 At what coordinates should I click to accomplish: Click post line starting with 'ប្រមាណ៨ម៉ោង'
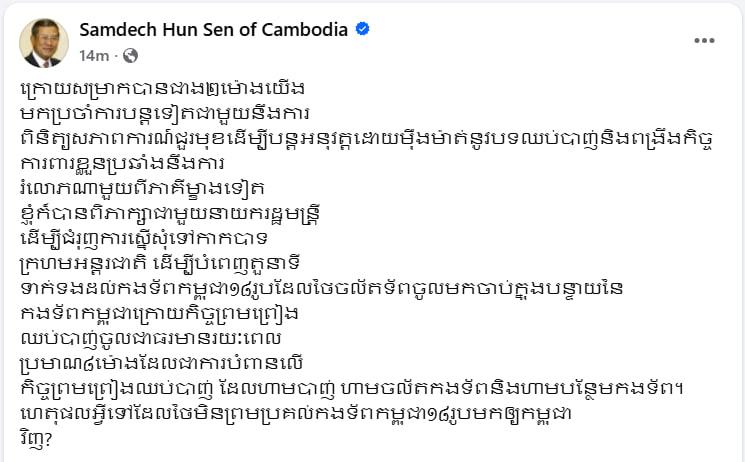[162, 364]
